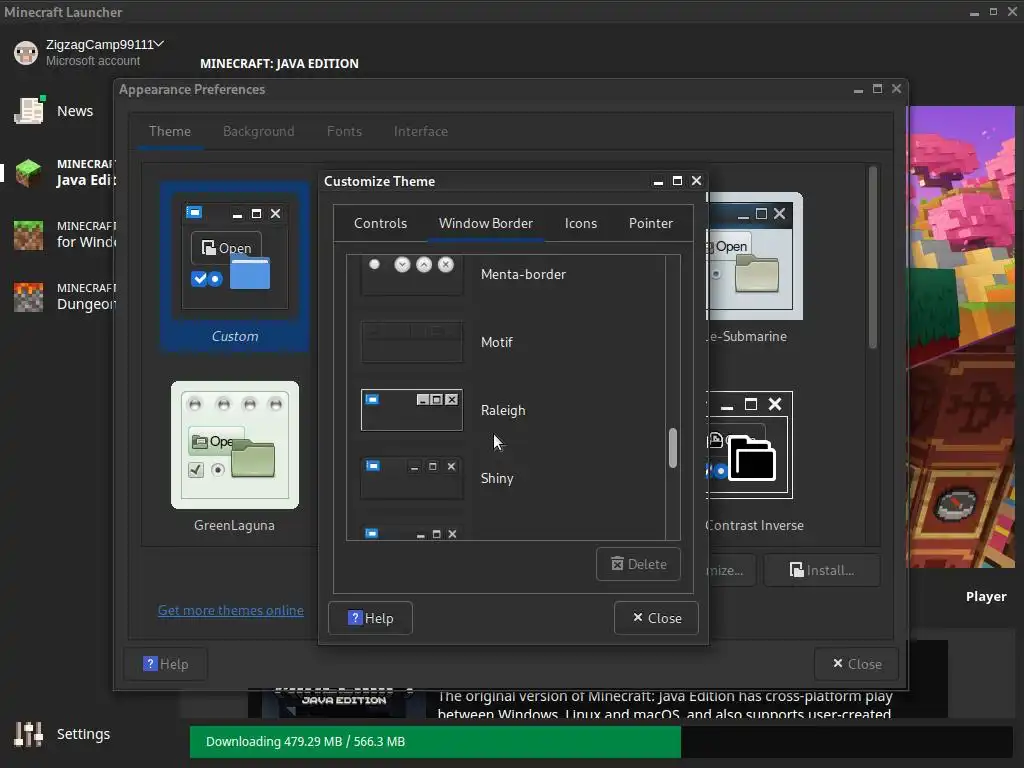Open the News section in Minecraft Launcher
The image size is (1024, 768).
point(55,111)
